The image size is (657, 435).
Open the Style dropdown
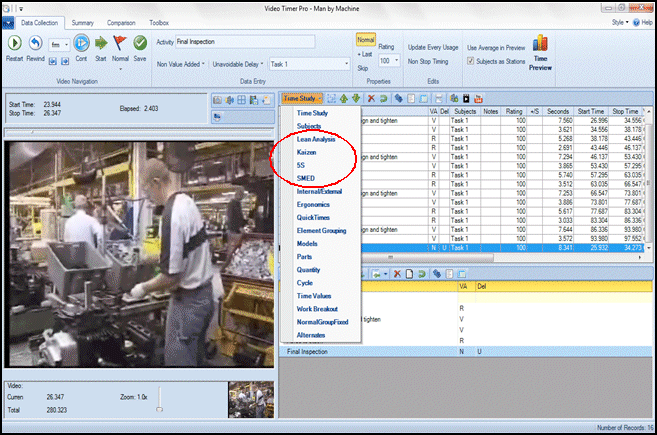(620, 23)
